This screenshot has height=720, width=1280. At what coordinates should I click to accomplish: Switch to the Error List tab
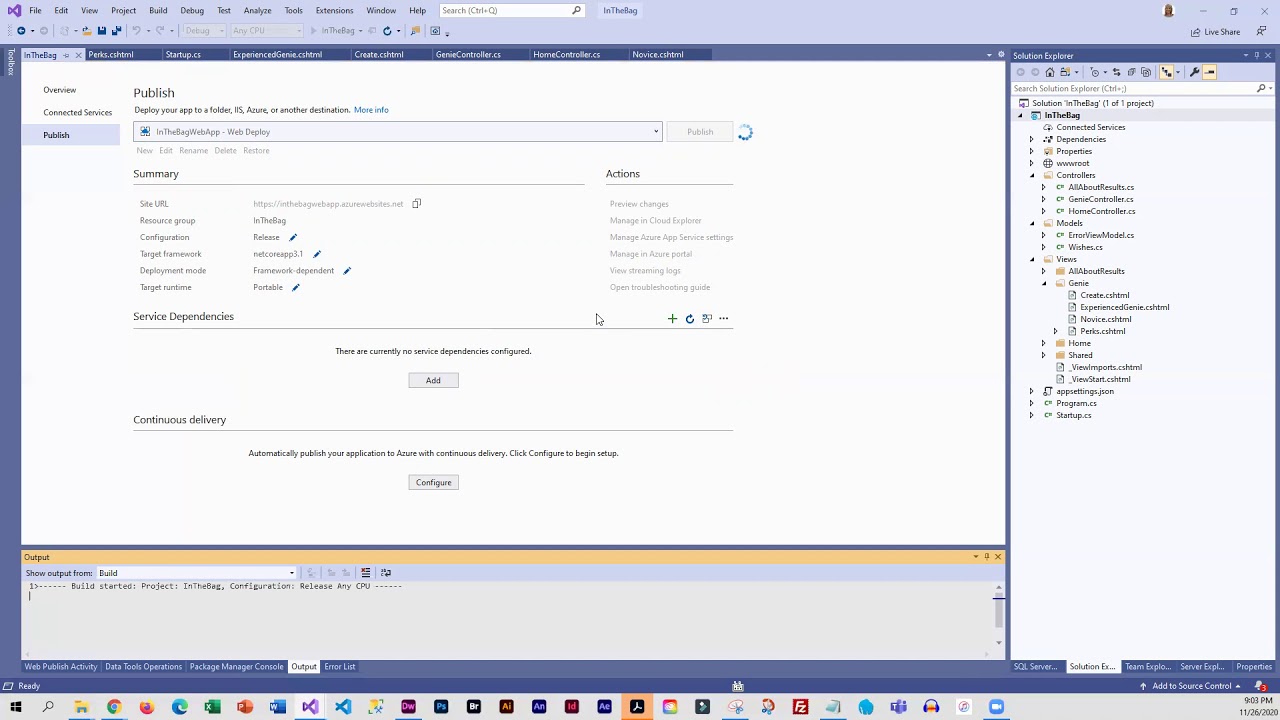click(x=340, y=667)
